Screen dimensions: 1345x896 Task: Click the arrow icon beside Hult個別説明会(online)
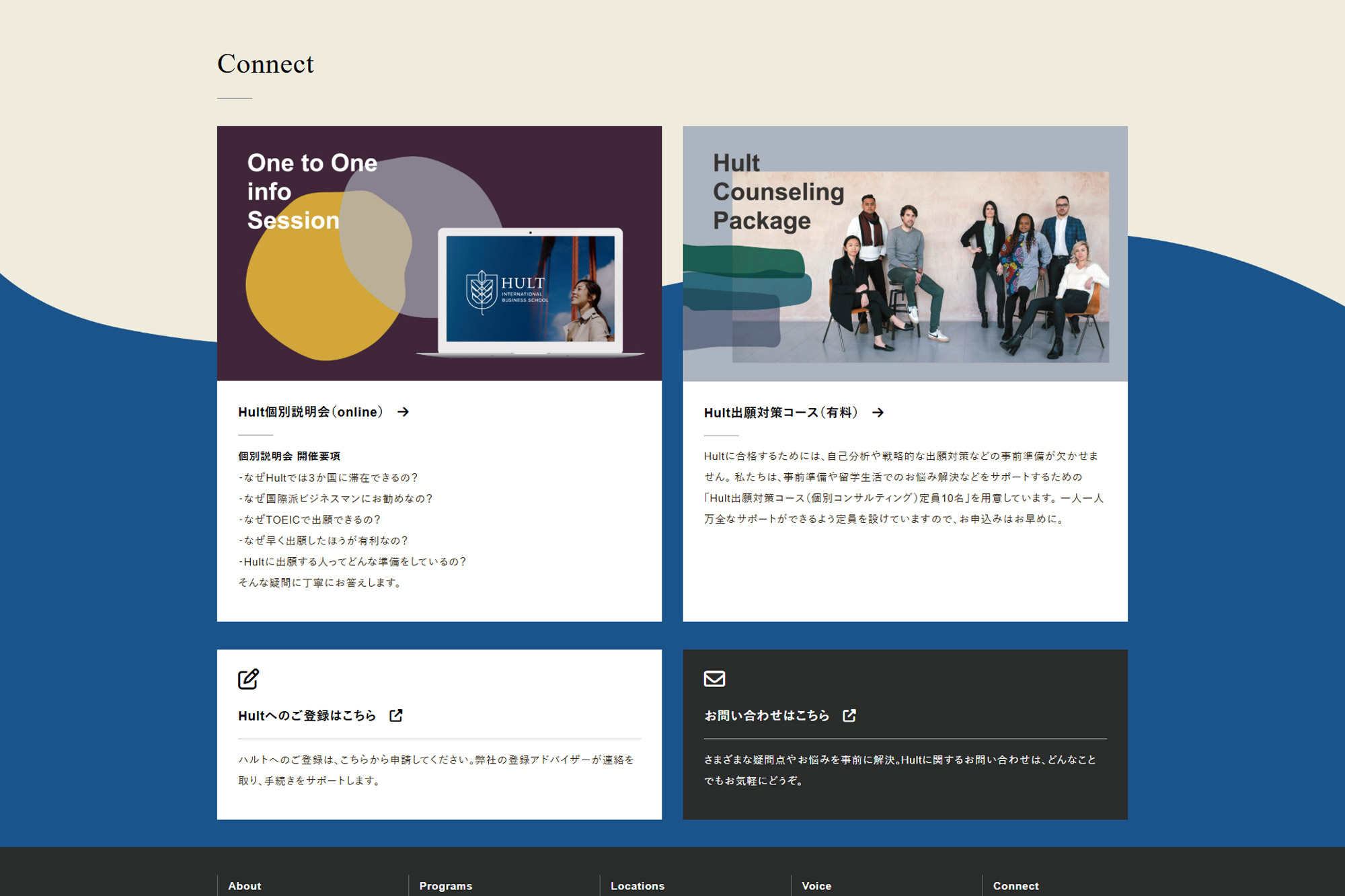403,412
